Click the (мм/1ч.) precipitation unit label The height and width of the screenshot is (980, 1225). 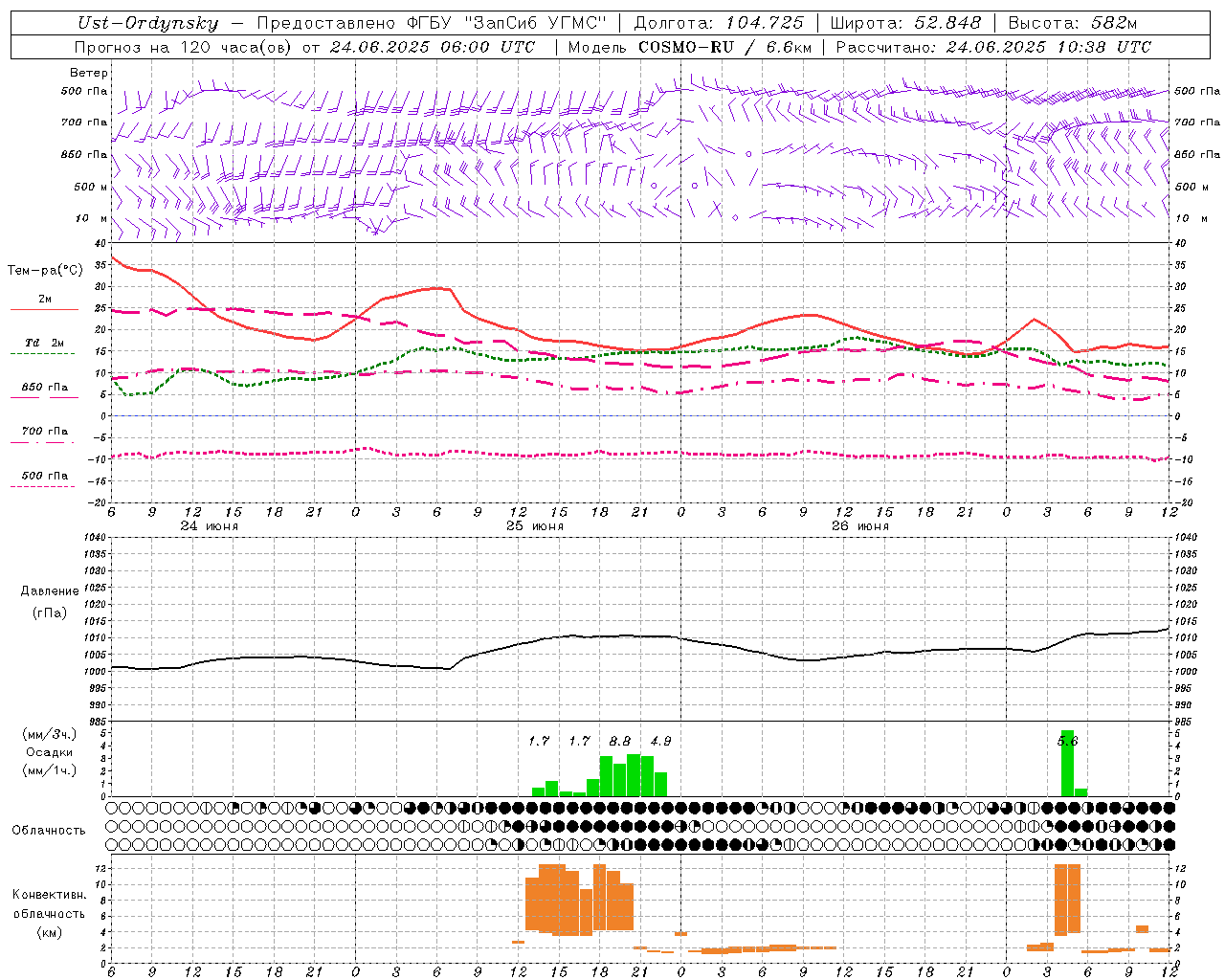point(50,770)
